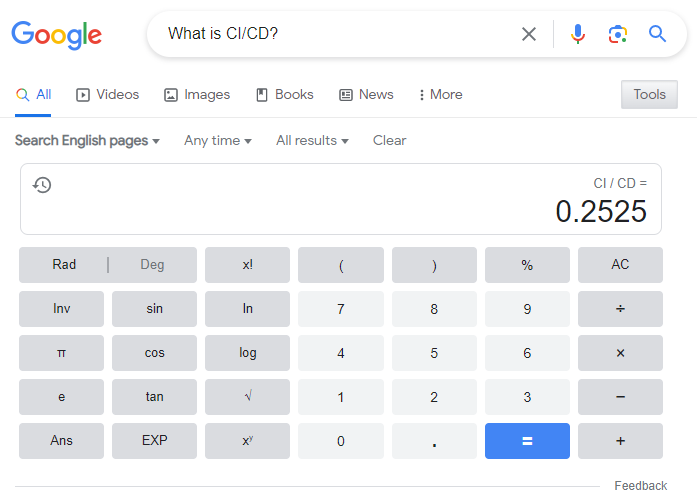Switch calculator to Rad mode
Viewport: 697px width, 501px height.
[64, 265]
